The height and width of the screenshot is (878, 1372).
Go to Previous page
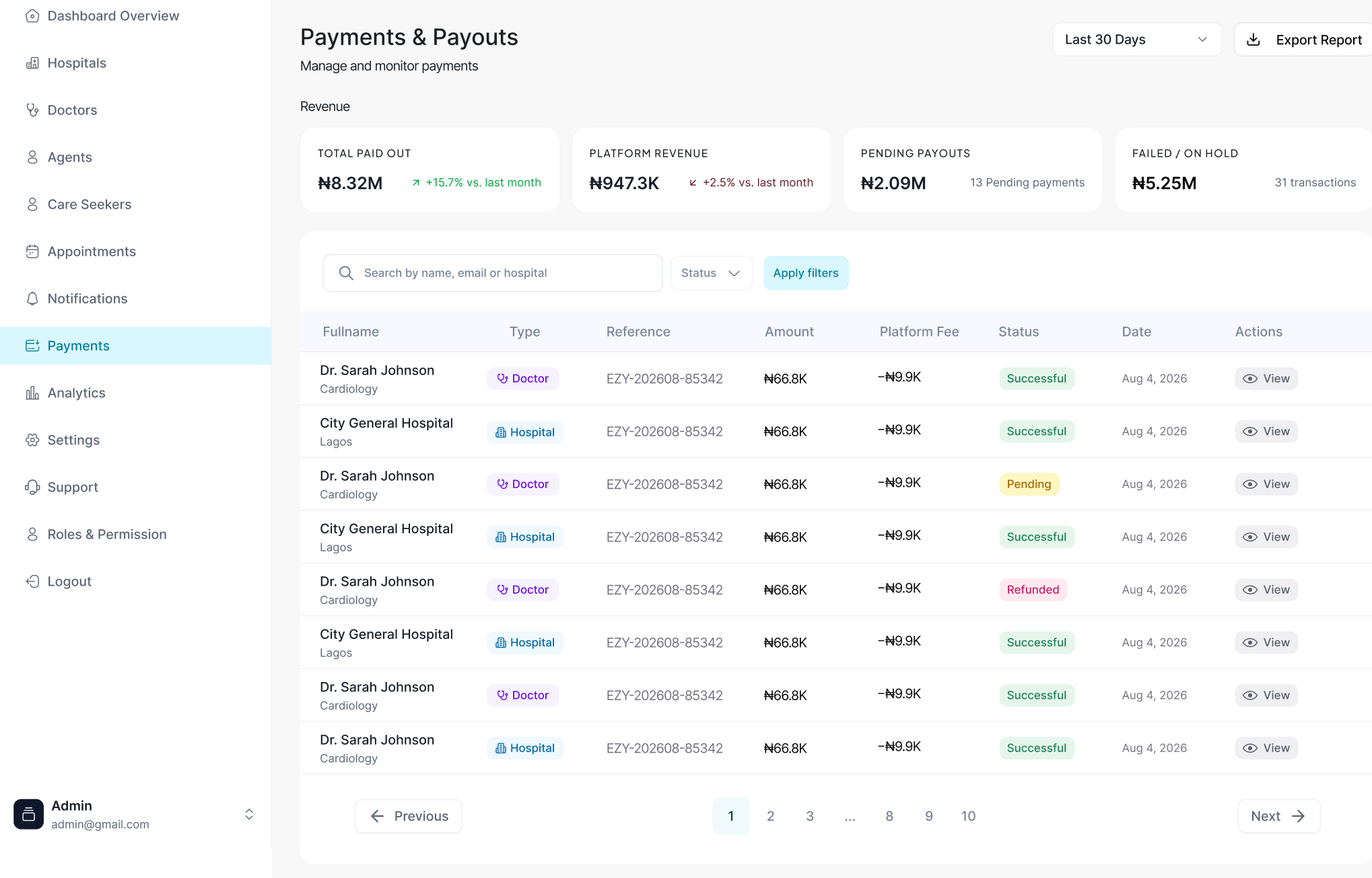(x=409, y=816)
